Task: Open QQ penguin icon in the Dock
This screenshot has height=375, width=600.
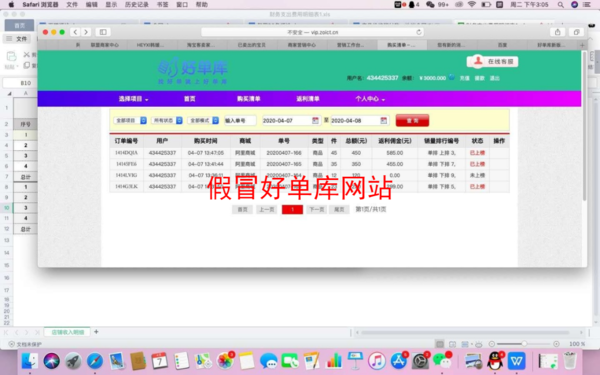Action: point(495,361)
